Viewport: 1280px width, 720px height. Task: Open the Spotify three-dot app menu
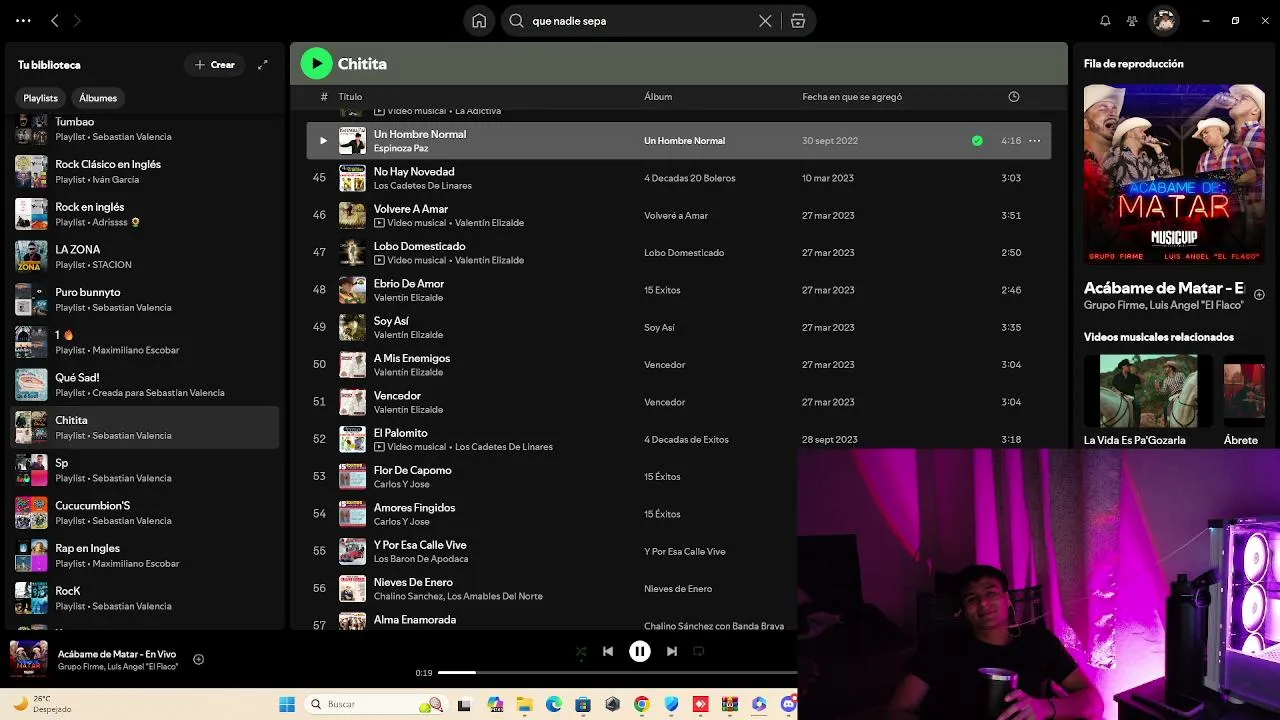(23, 20)
